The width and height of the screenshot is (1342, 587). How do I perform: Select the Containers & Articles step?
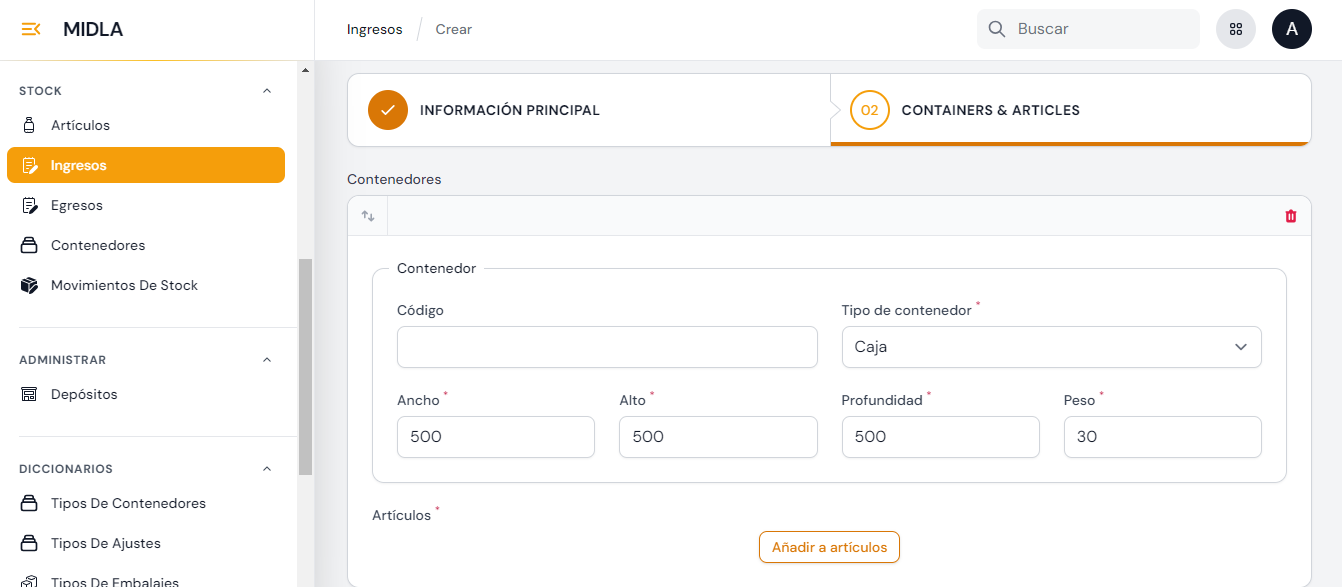pyautogui.click(x=990, y=110)
